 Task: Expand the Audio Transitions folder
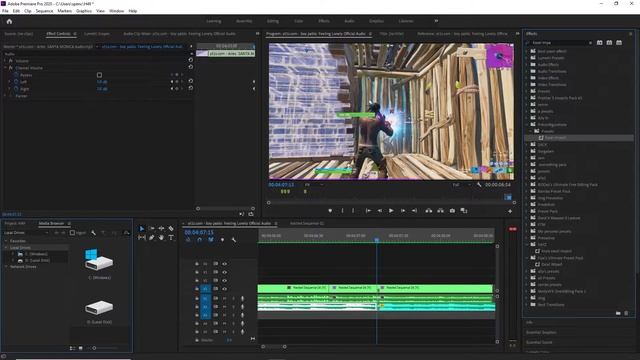click(527, 71)
